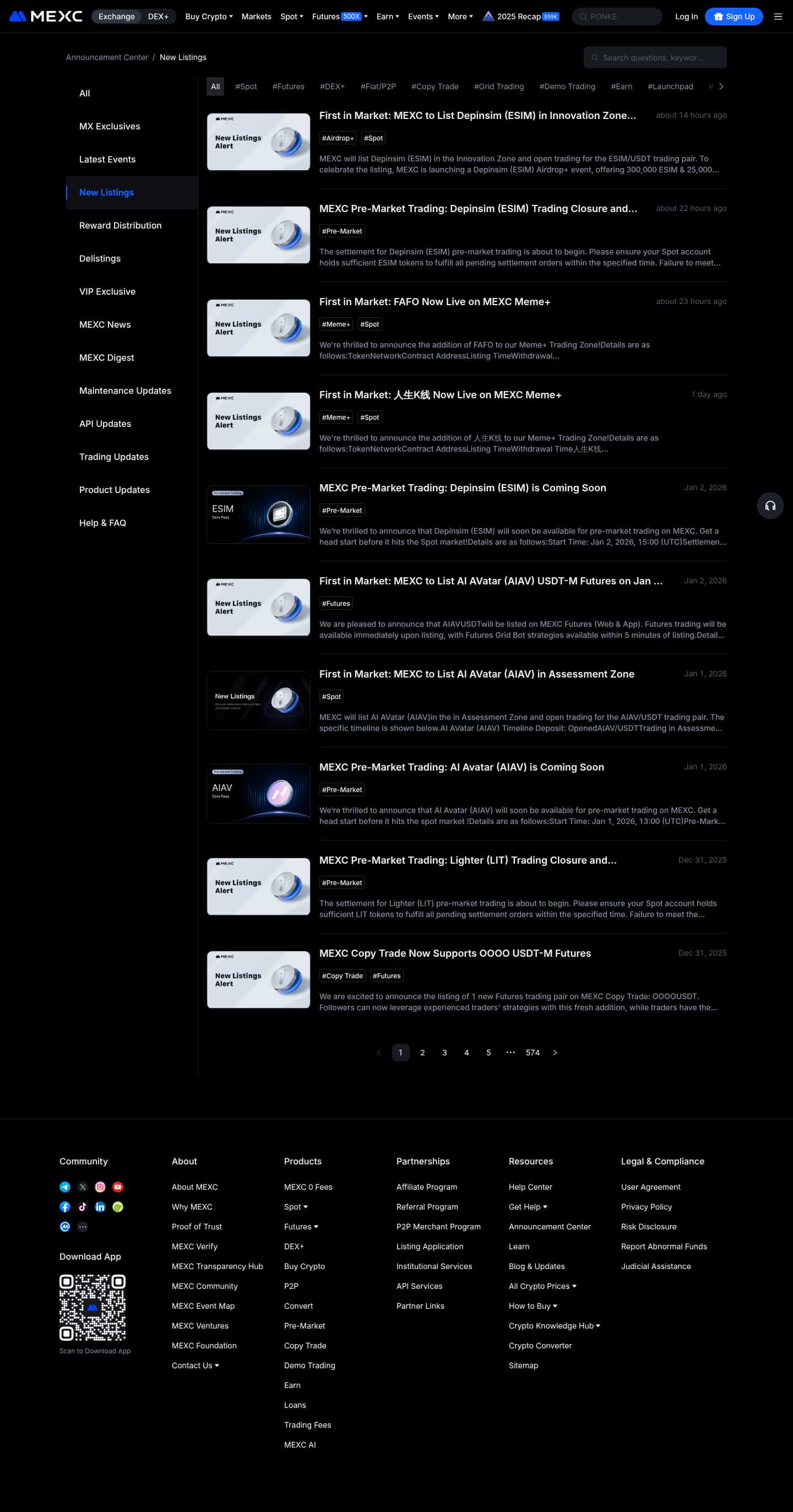Image resolution: width=793 pixels, height=1512 pixels.
Task: Filter announcements by #Demo Trading tag
Action: click(567, 86)
